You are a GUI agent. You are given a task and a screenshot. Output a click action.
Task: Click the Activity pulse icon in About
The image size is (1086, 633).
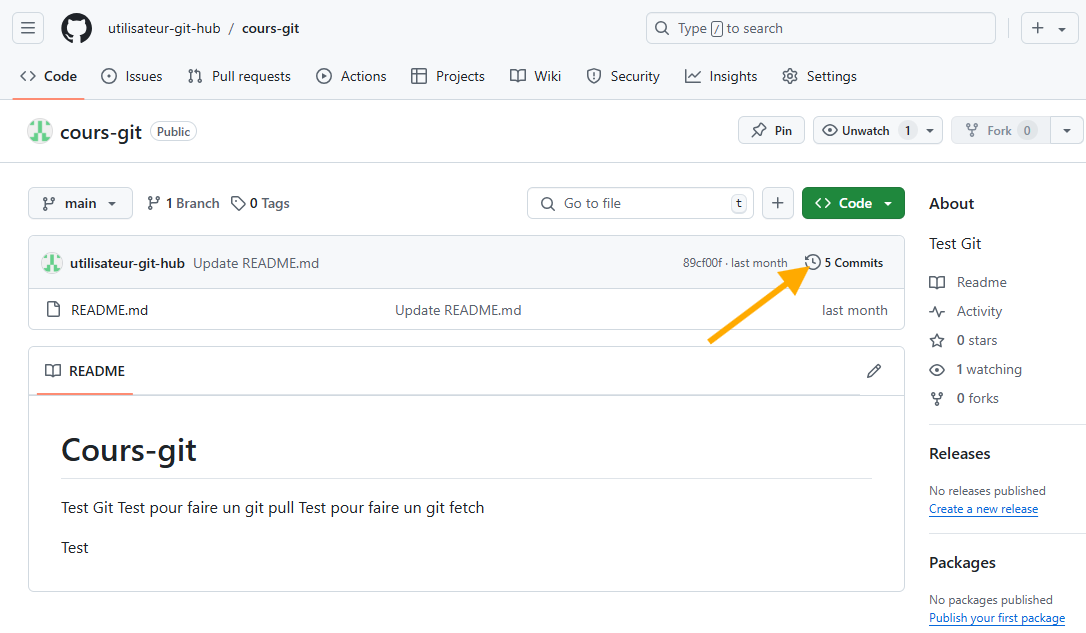[x=937, y=311]
